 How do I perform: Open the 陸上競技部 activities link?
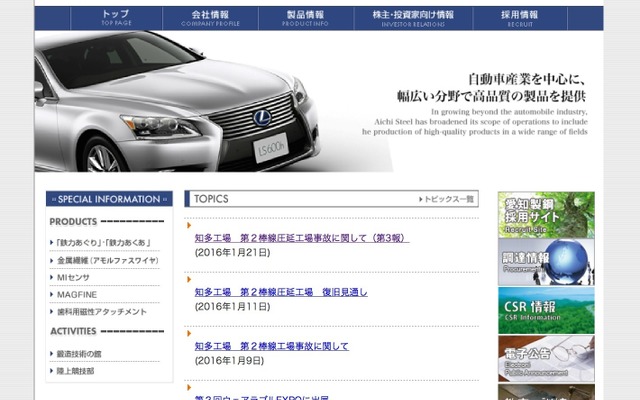[x=75, y=371]
